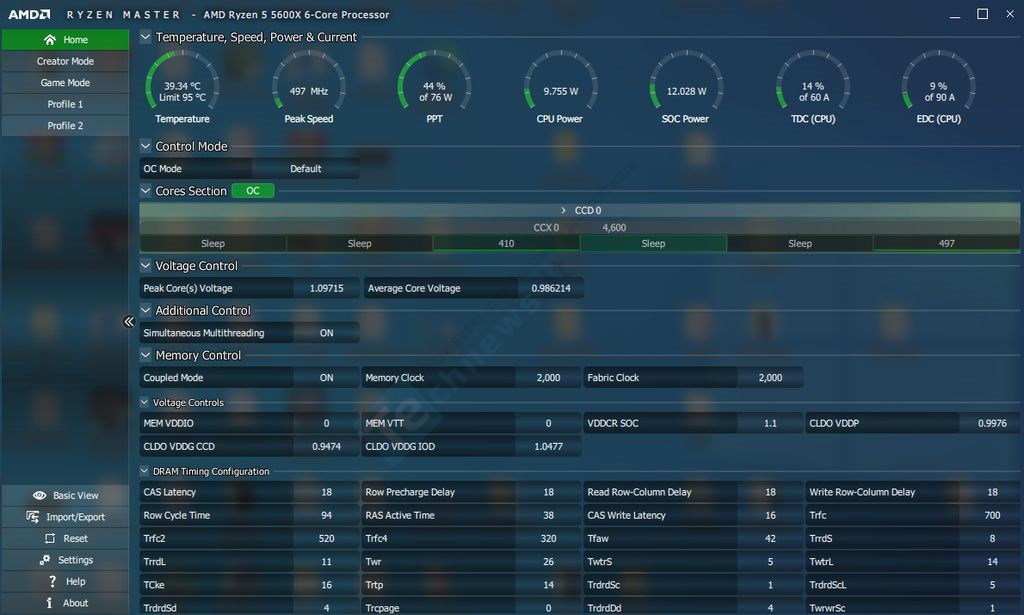Click the Import/Export icon
Image resolution: width=1024 pixels, height=615 pixels.
click(34, 517)
